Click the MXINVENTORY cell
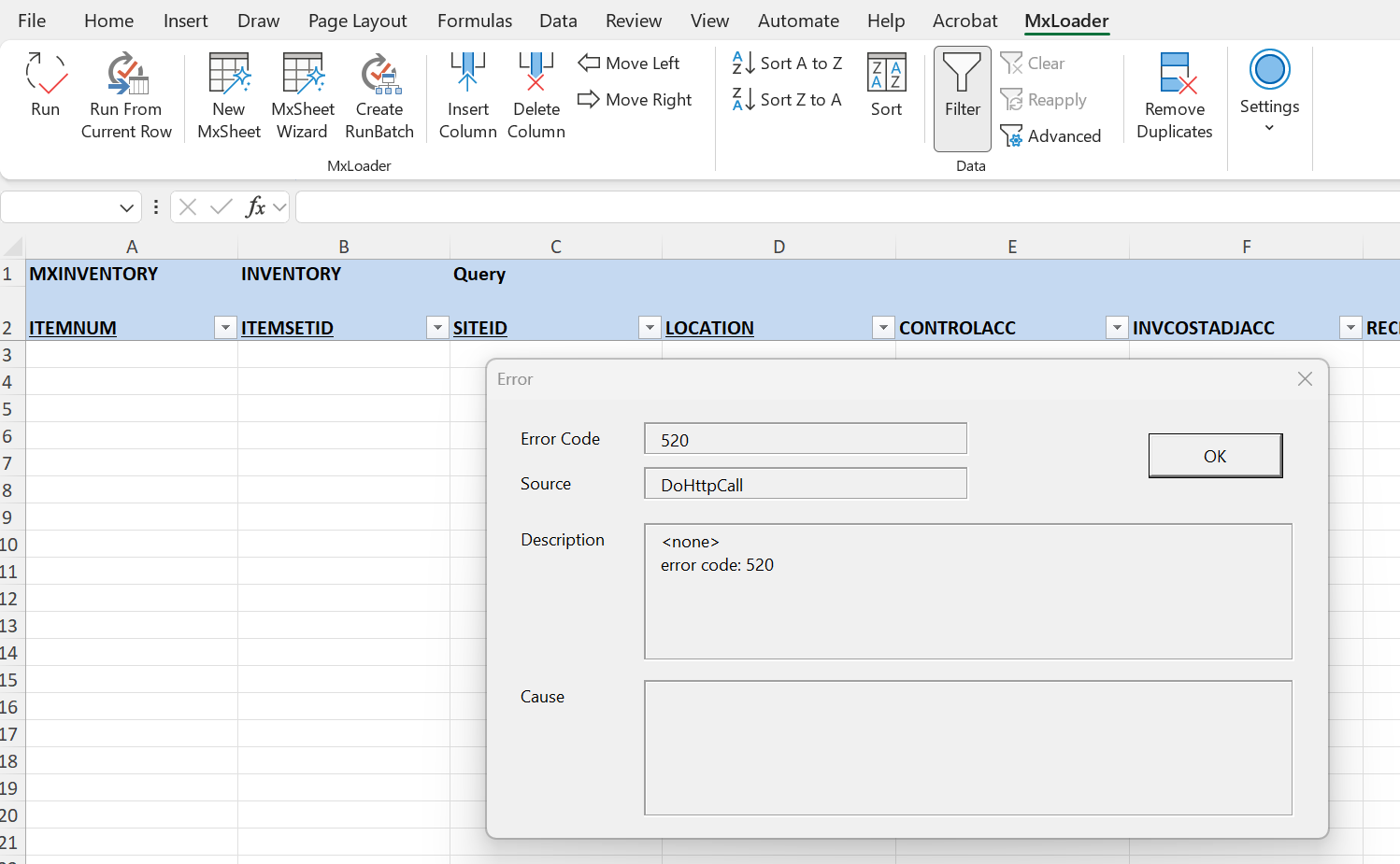 tap(132, 274)
